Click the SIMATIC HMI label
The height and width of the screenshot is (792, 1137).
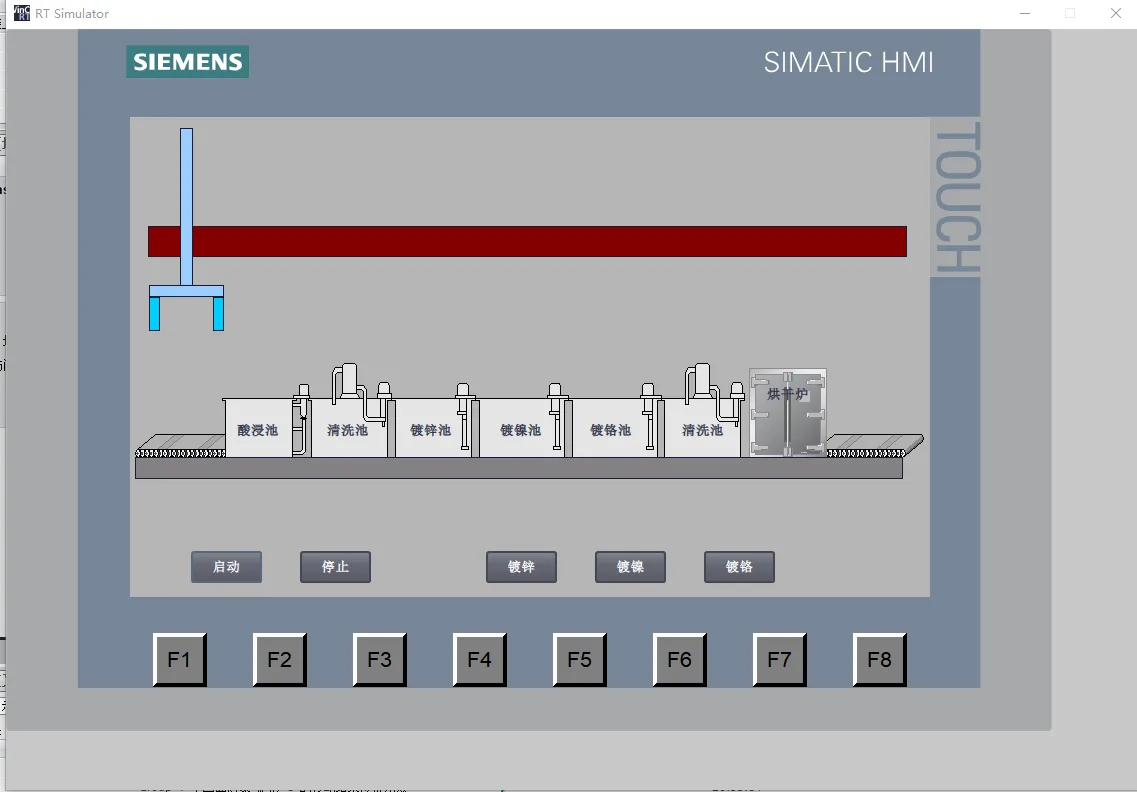pos(848,62)
